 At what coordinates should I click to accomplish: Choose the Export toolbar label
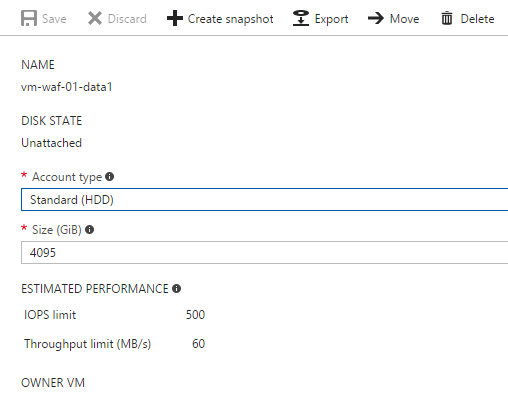331,19
